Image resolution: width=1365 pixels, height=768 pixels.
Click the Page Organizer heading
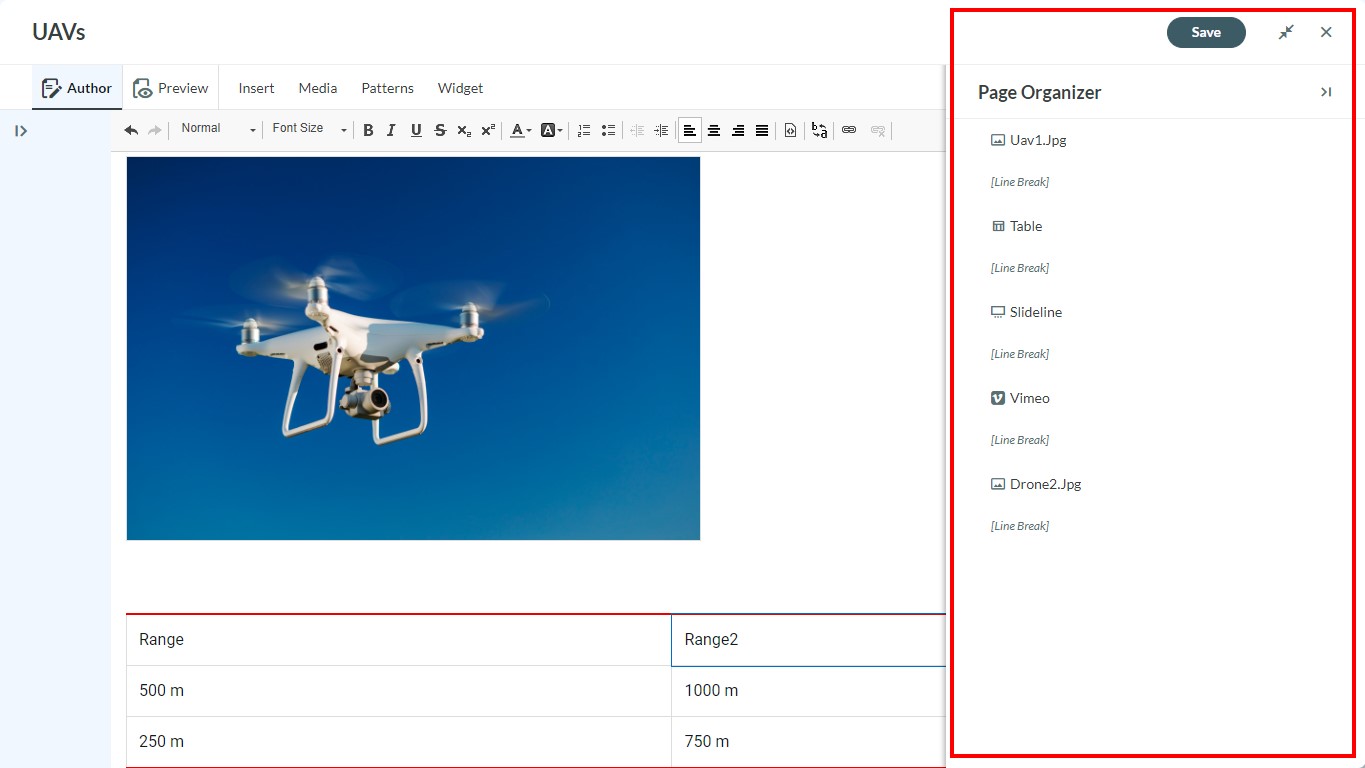pos(1039,92)
